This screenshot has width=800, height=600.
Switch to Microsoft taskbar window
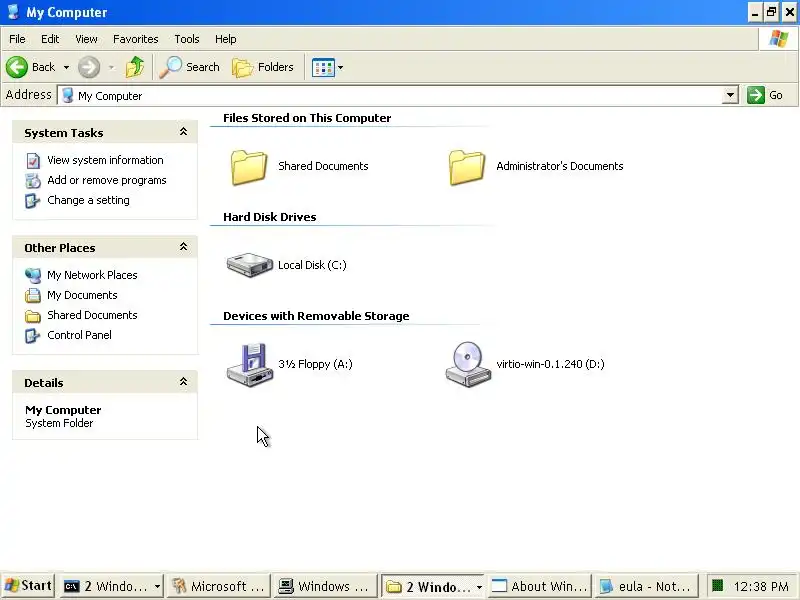(218, 586)
